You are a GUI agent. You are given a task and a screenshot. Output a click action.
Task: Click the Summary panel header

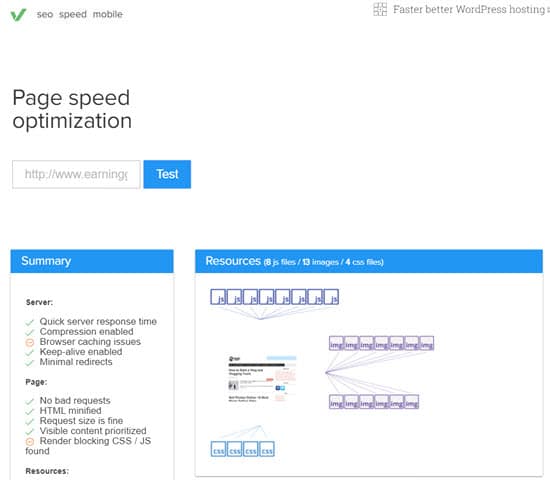click(x=92, y=261)
